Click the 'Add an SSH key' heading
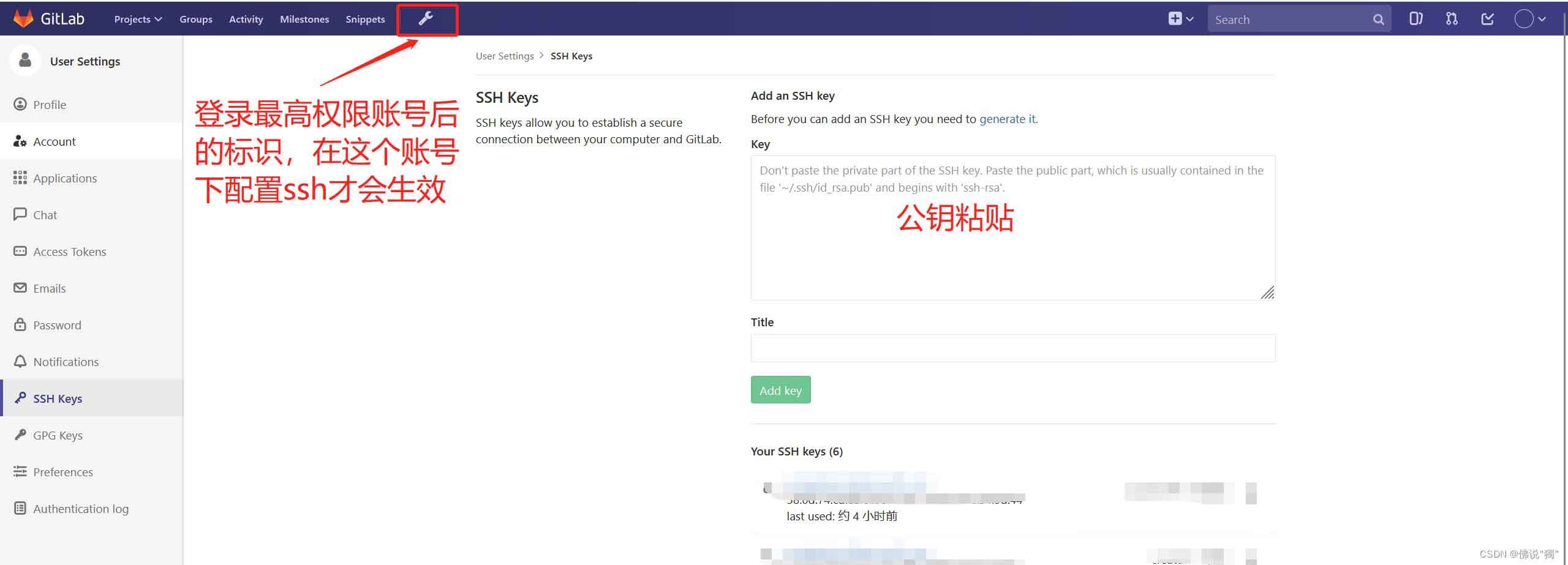The image size is (1568, 565). click(x=793, y=95)
